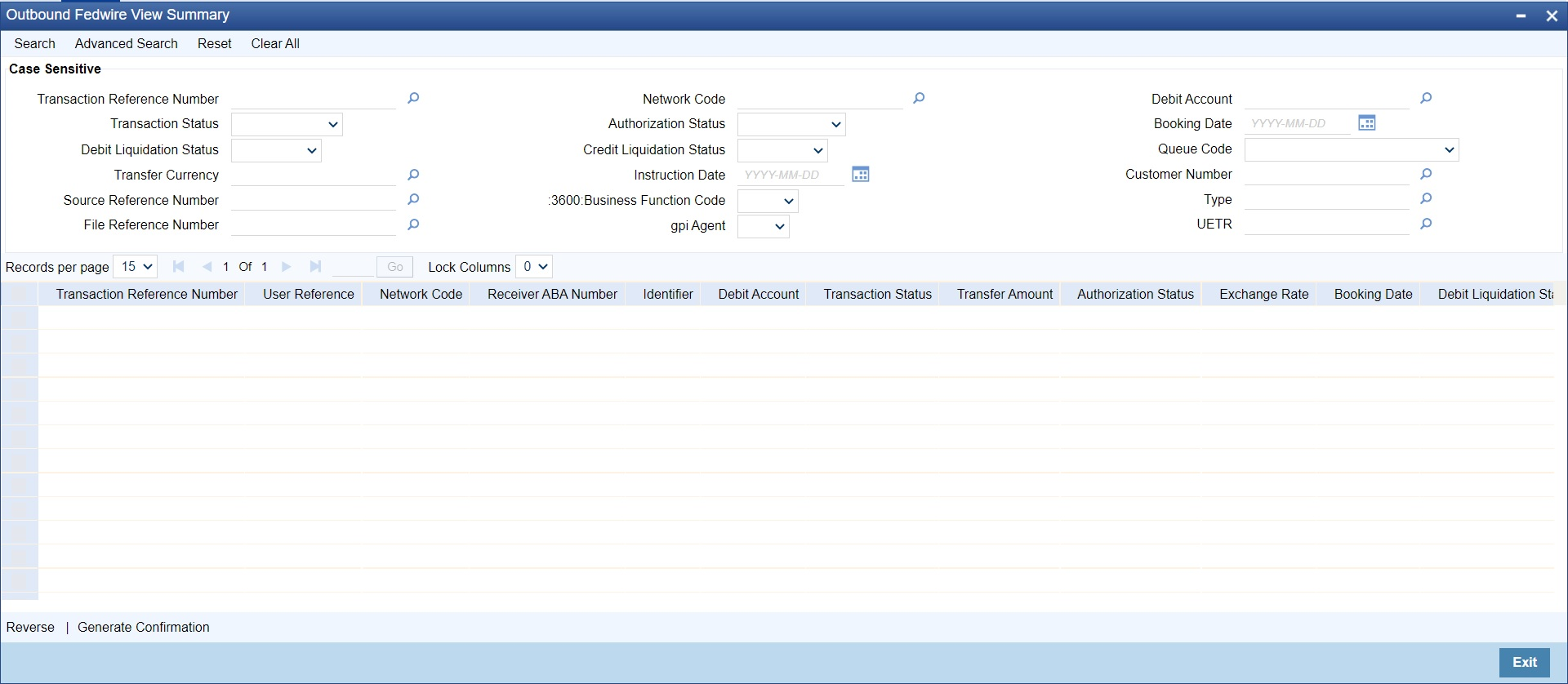Open lookup for Network Code
The image size is (1568, 684).
click(x=919, y=99)
